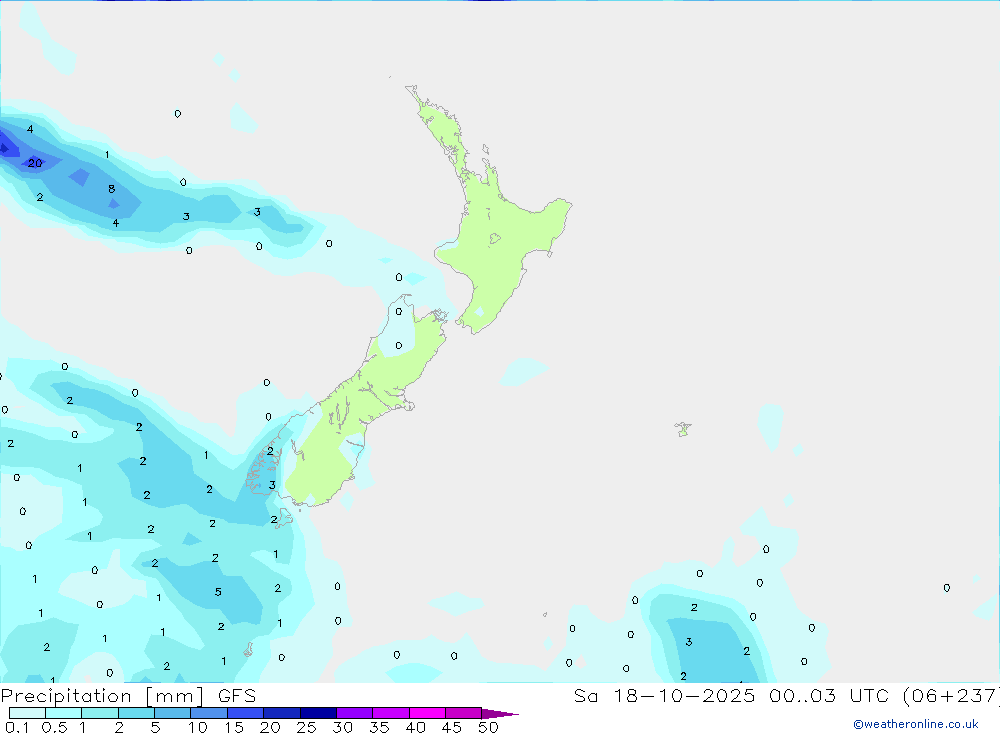Click the '0.5' legend scale label
The image size is (1000, 733).
point(54,727)
